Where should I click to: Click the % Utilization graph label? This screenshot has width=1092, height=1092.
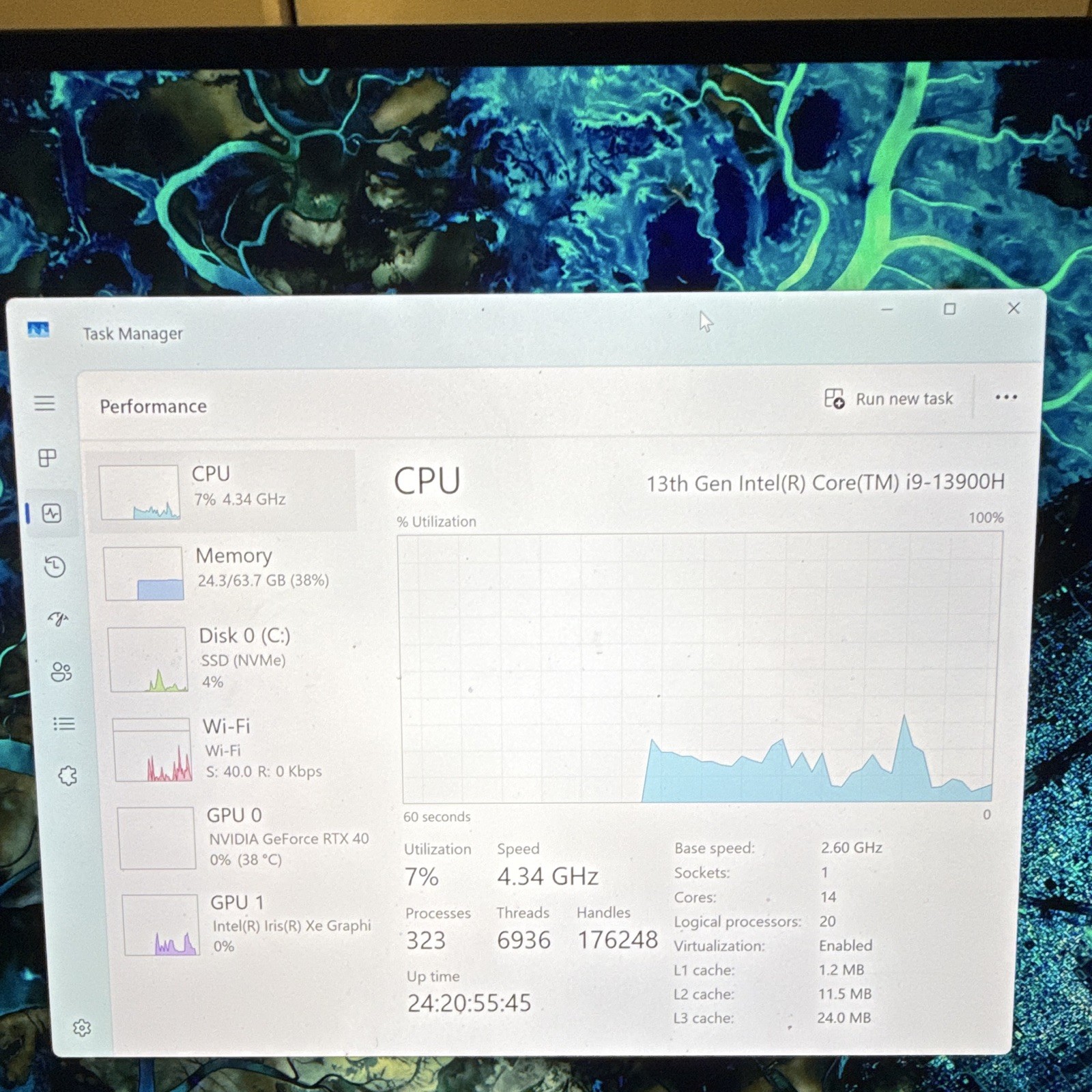437,521
